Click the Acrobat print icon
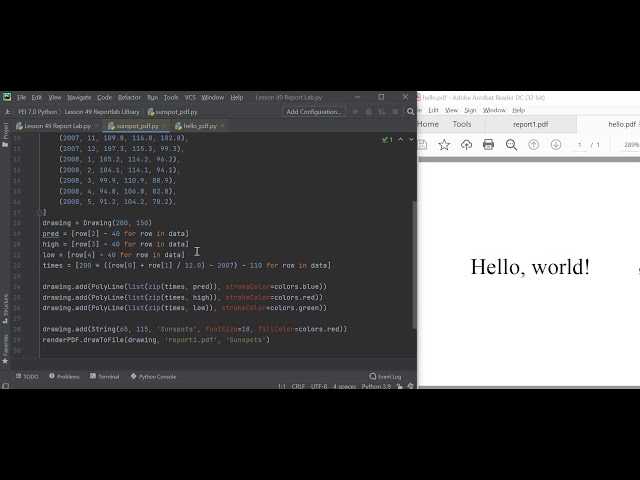This screenshot has height=480, width=640. coord(489,144)
